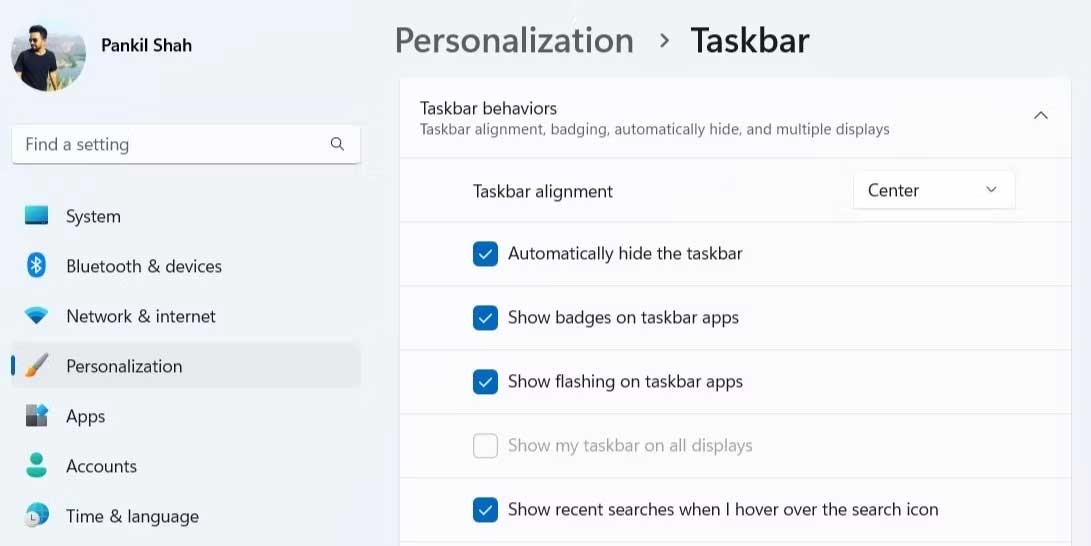
Task: Open Bluetooth & devices settings
Action: [143, 266]
